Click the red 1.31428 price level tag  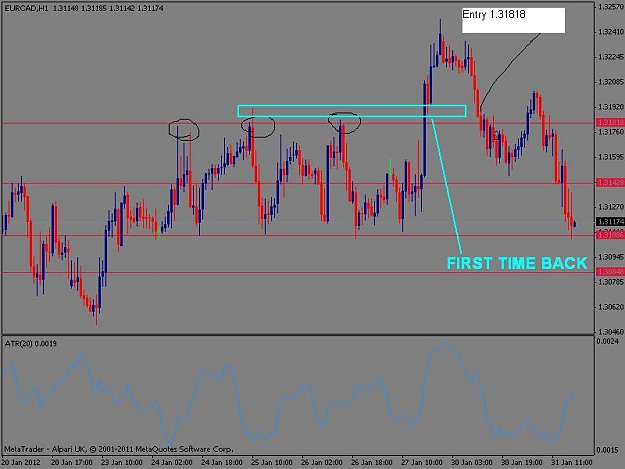(x=610, y=182)
